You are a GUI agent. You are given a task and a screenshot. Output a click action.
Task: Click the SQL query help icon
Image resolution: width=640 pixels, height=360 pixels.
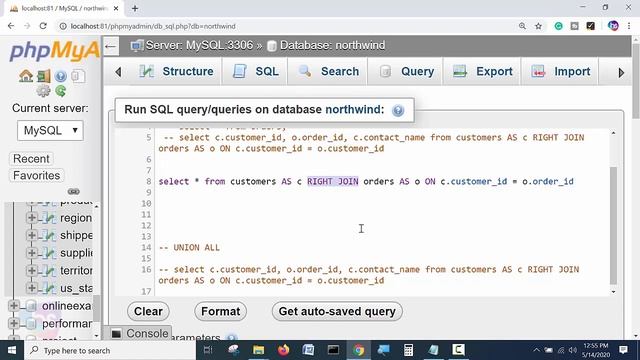tap(398, 110)
